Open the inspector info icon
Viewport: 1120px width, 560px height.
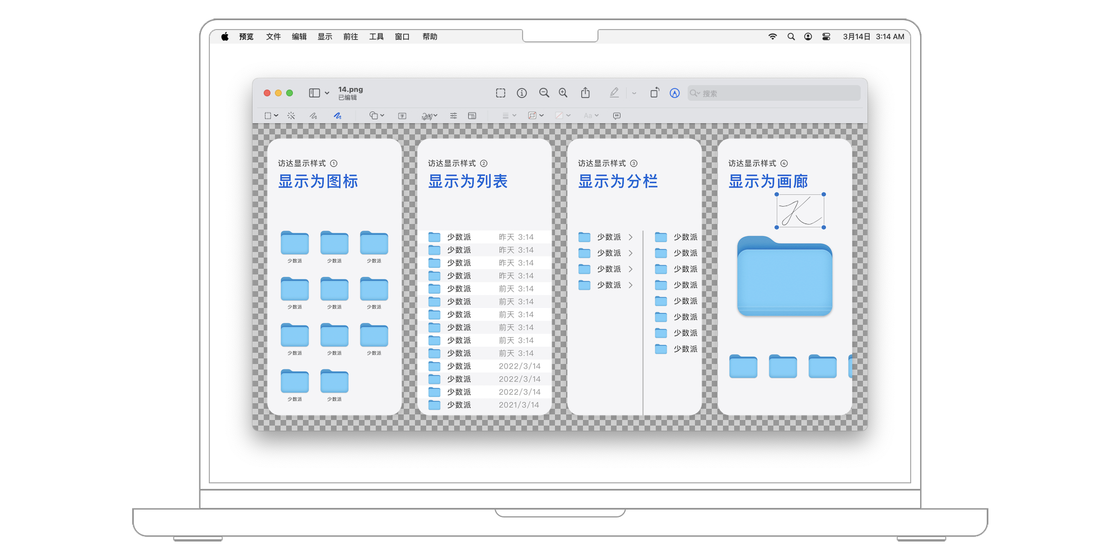[522, 93]
